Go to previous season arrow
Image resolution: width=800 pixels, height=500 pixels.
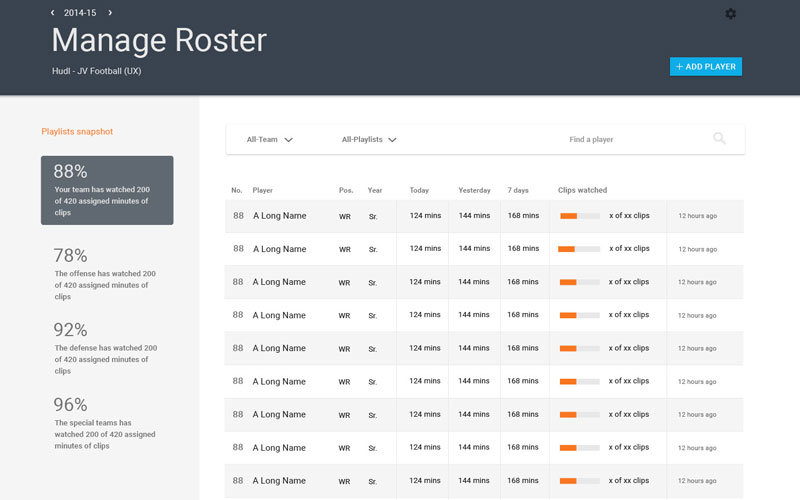pyautogui.click(x=53, y=13)
